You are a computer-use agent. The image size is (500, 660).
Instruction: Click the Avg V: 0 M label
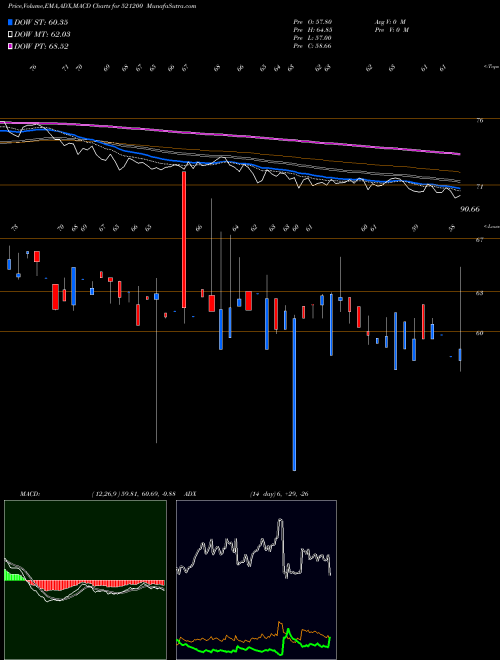pos(390,22)
